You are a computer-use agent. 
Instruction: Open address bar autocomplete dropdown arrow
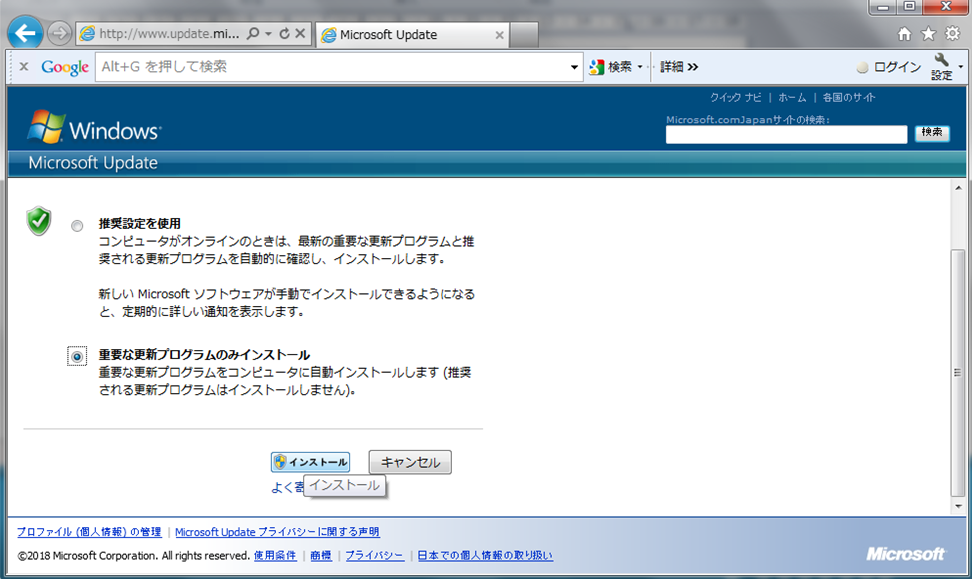tap(268, 33)
